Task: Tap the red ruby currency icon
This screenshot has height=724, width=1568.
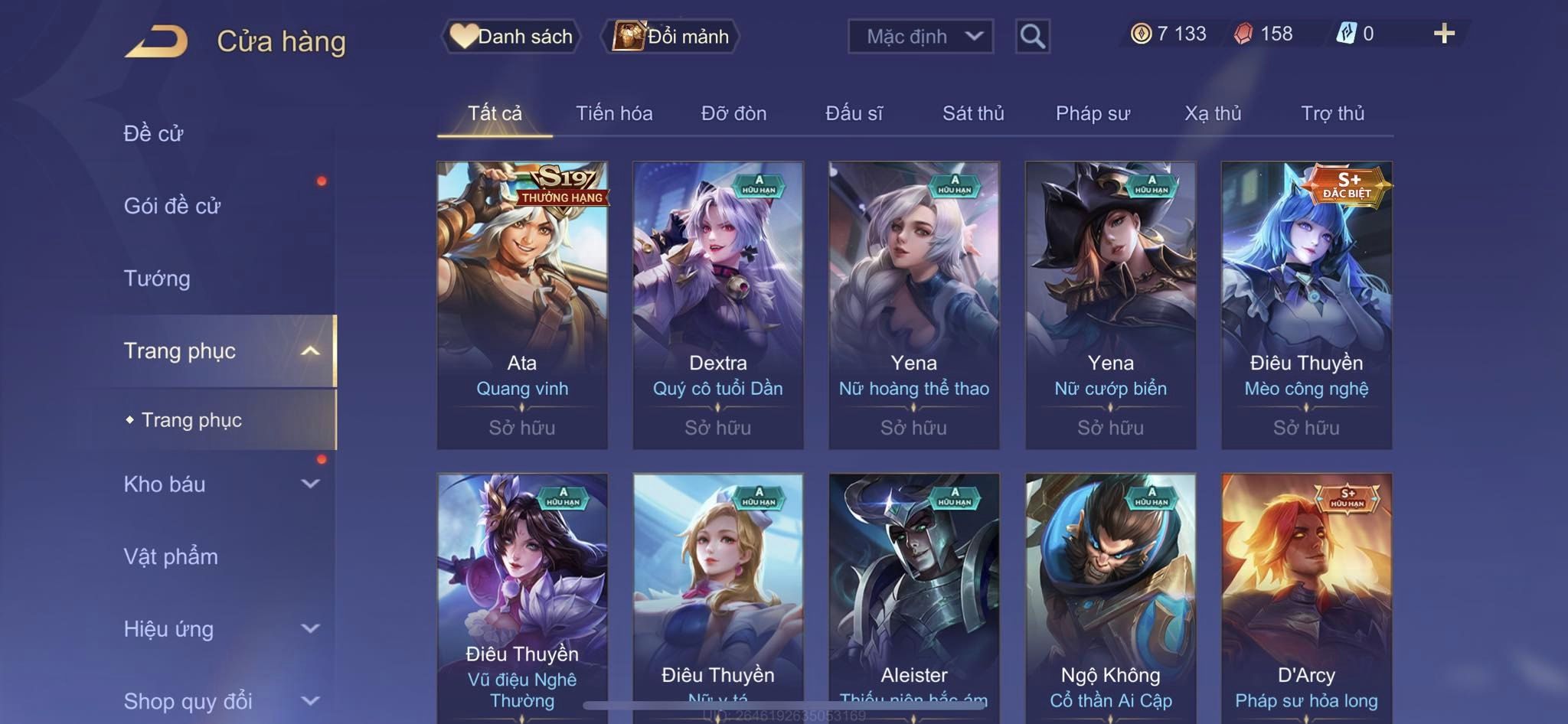Action: click(x=1243, y=34)
